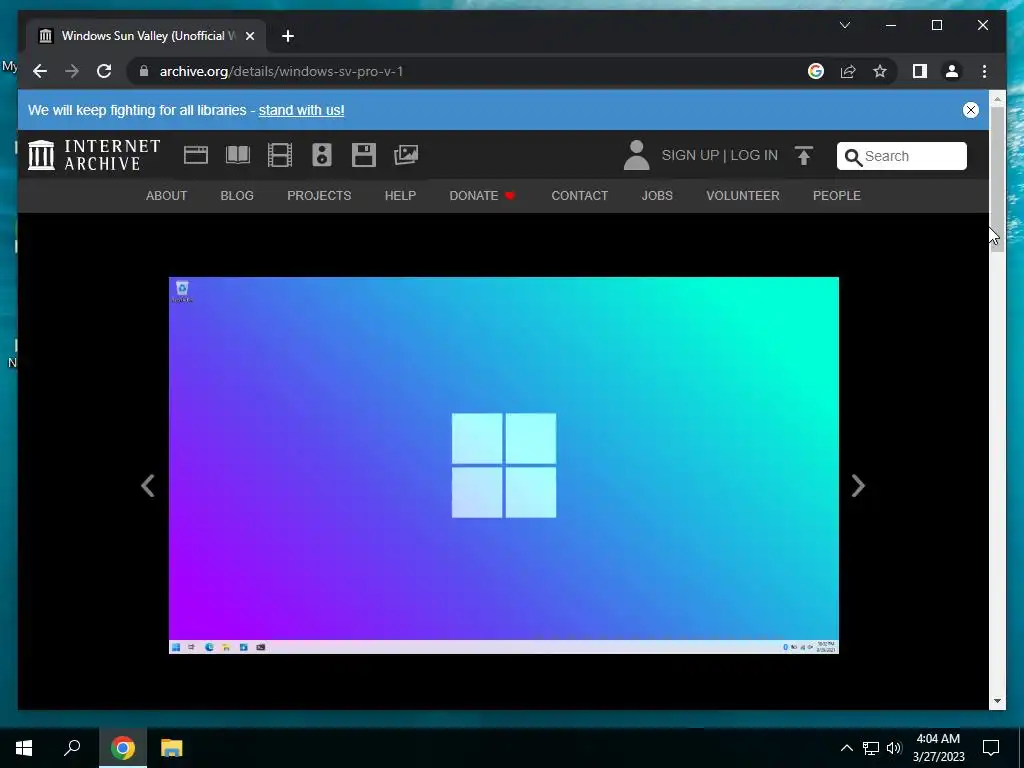Open the Internet Archive web section icon
1024x768 pixels.
(x=196, y=155)
